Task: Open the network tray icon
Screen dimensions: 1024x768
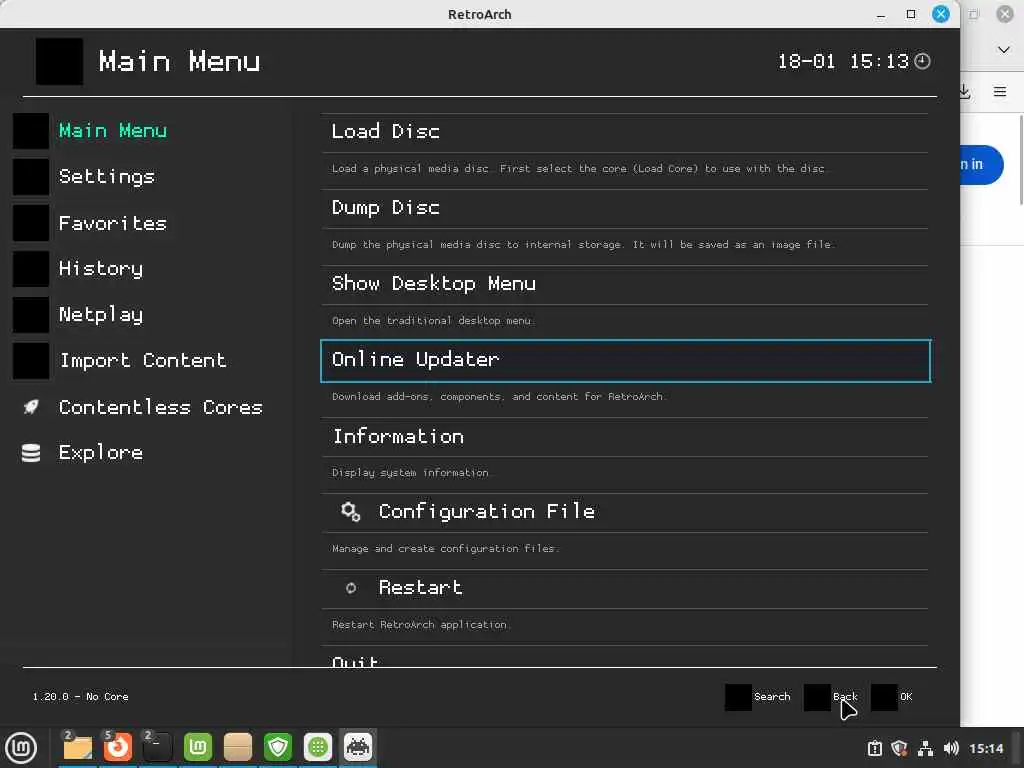Action: [x=925, y=748]
